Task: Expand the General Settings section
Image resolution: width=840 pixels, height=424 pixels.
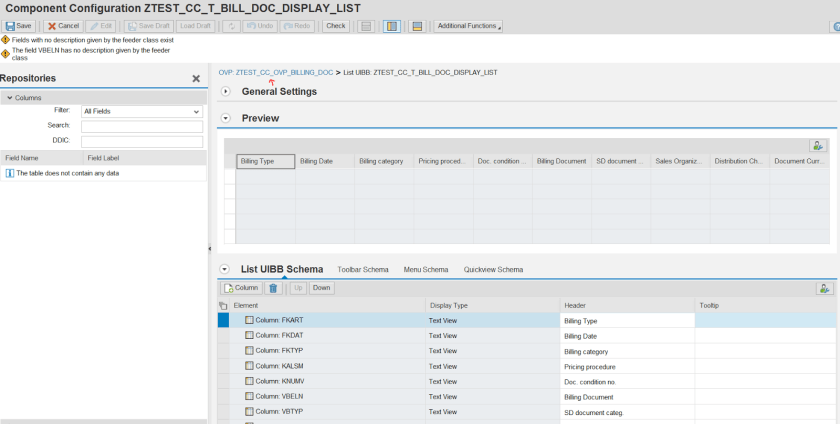Action: point(225,92)
